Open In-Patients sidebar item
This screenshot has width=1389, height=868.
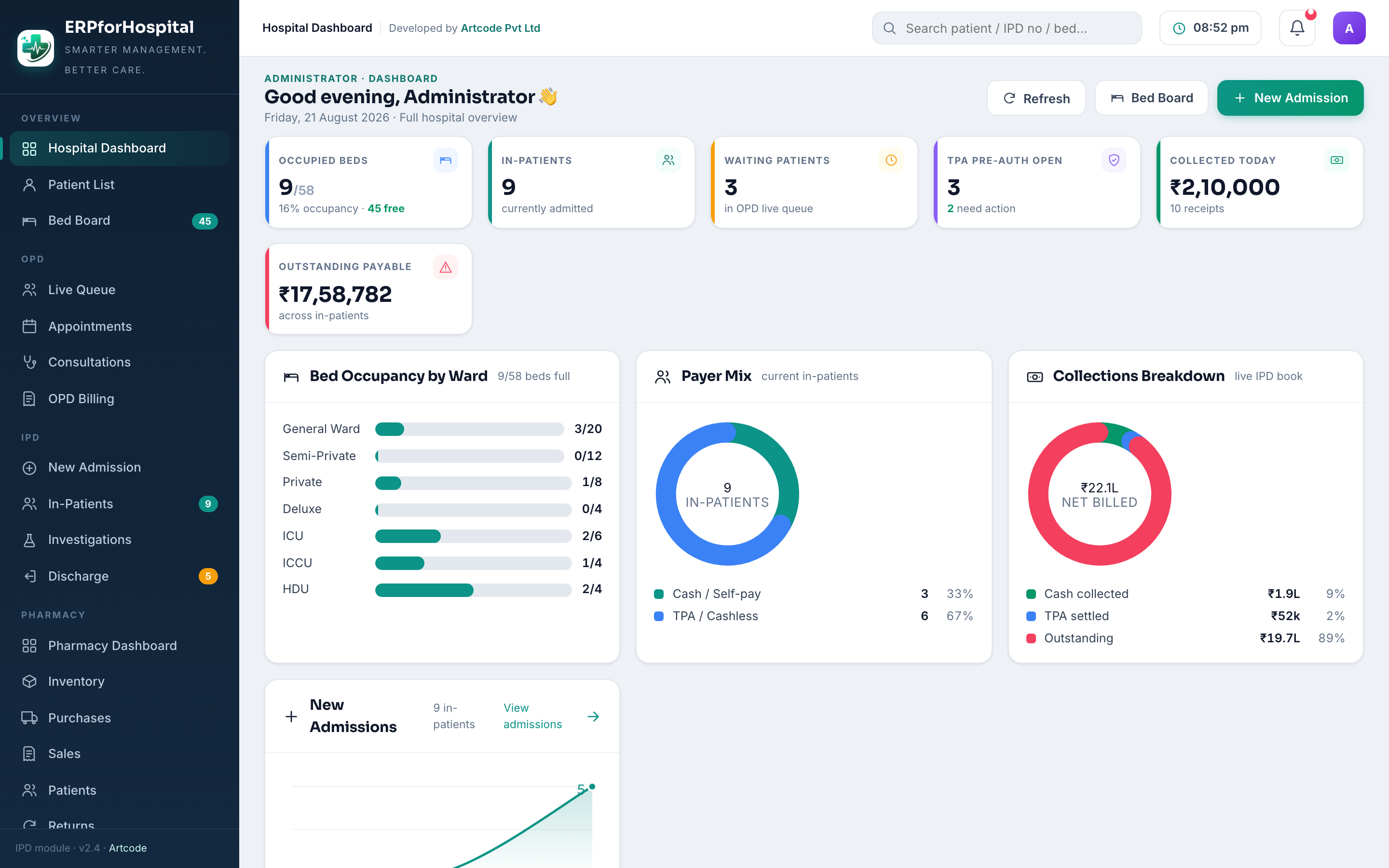click(120, 503)
